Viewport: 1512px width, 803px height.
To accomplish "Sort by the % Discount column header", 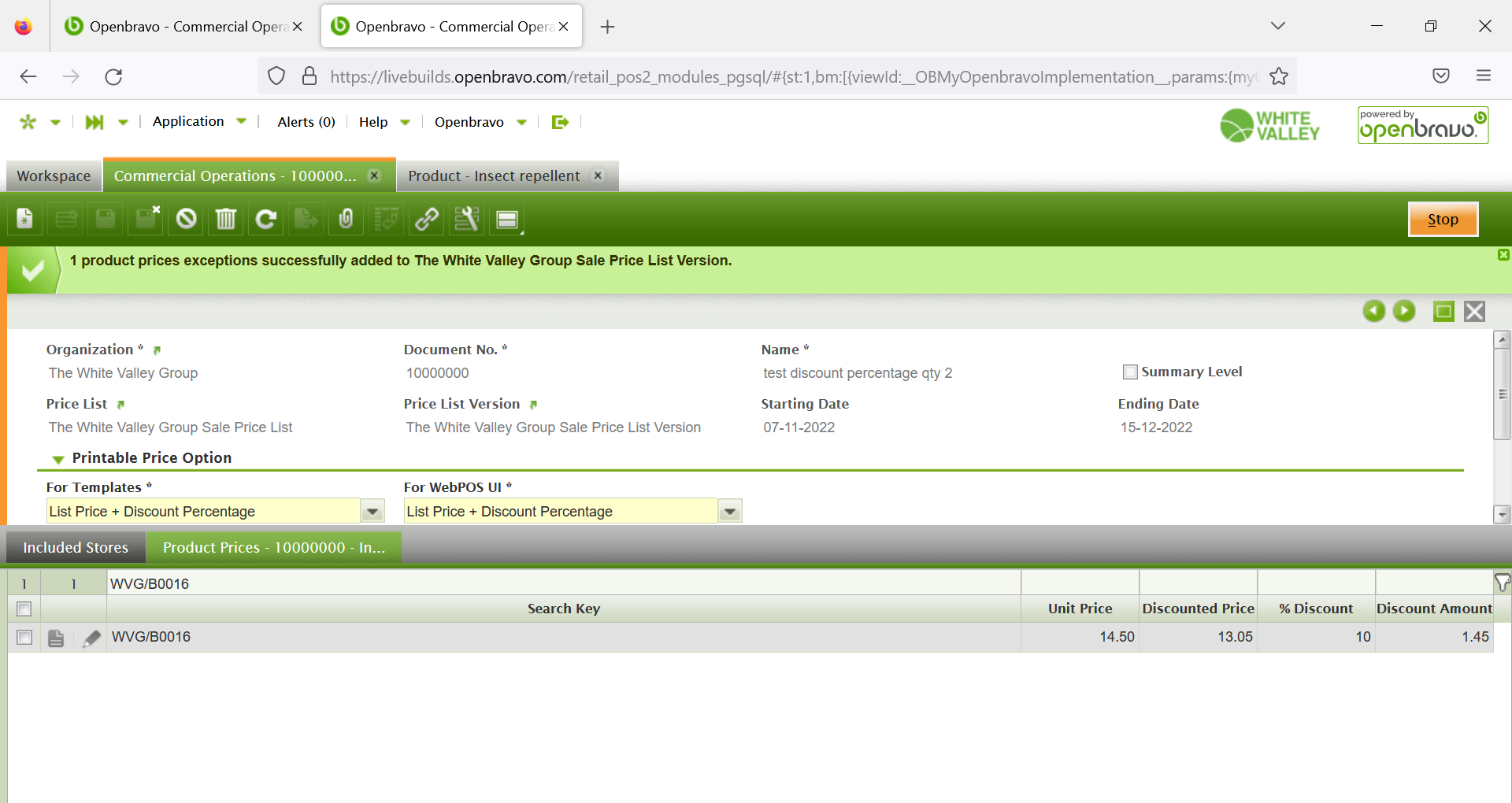I will 1316,609.
